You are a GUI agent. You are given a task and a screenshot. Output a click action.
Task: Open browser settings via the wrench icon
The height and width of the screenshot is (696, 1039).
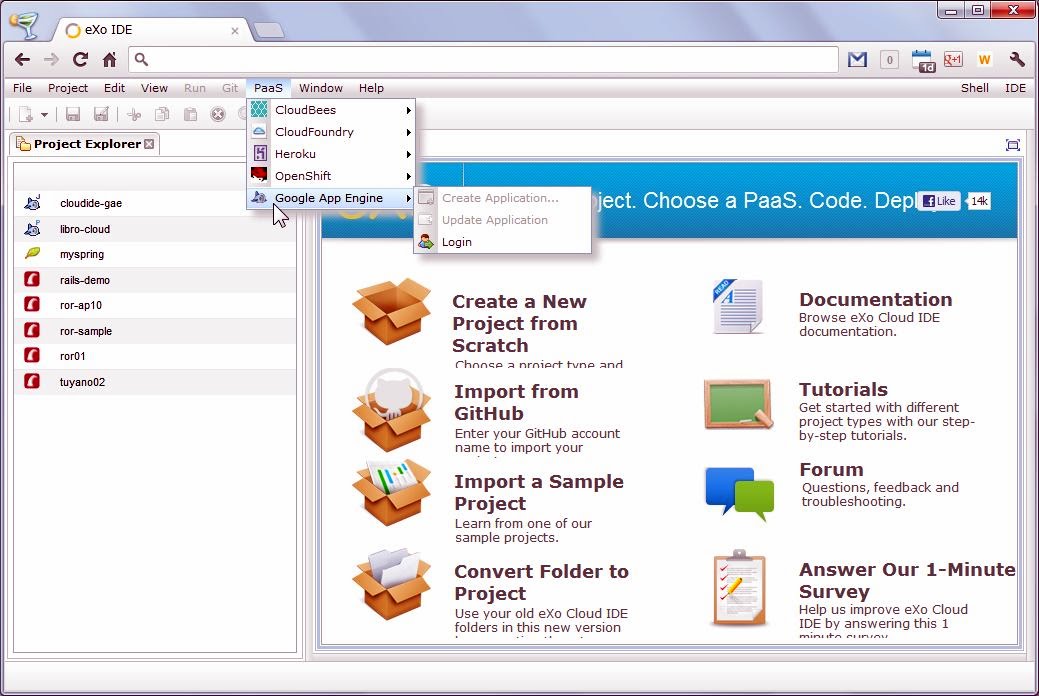coord(1017,60)
